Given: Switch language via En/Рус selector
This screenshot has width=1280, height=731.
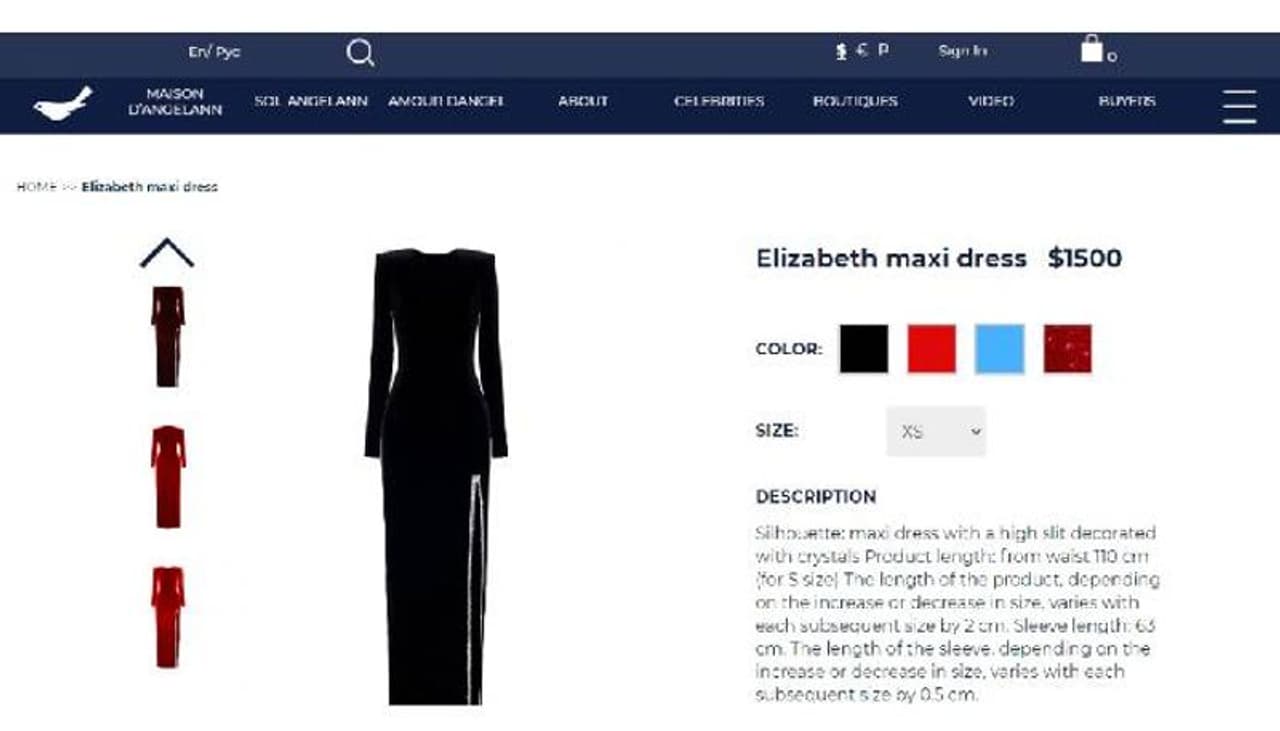Looking at the screenshot, I should click(214, 52).
